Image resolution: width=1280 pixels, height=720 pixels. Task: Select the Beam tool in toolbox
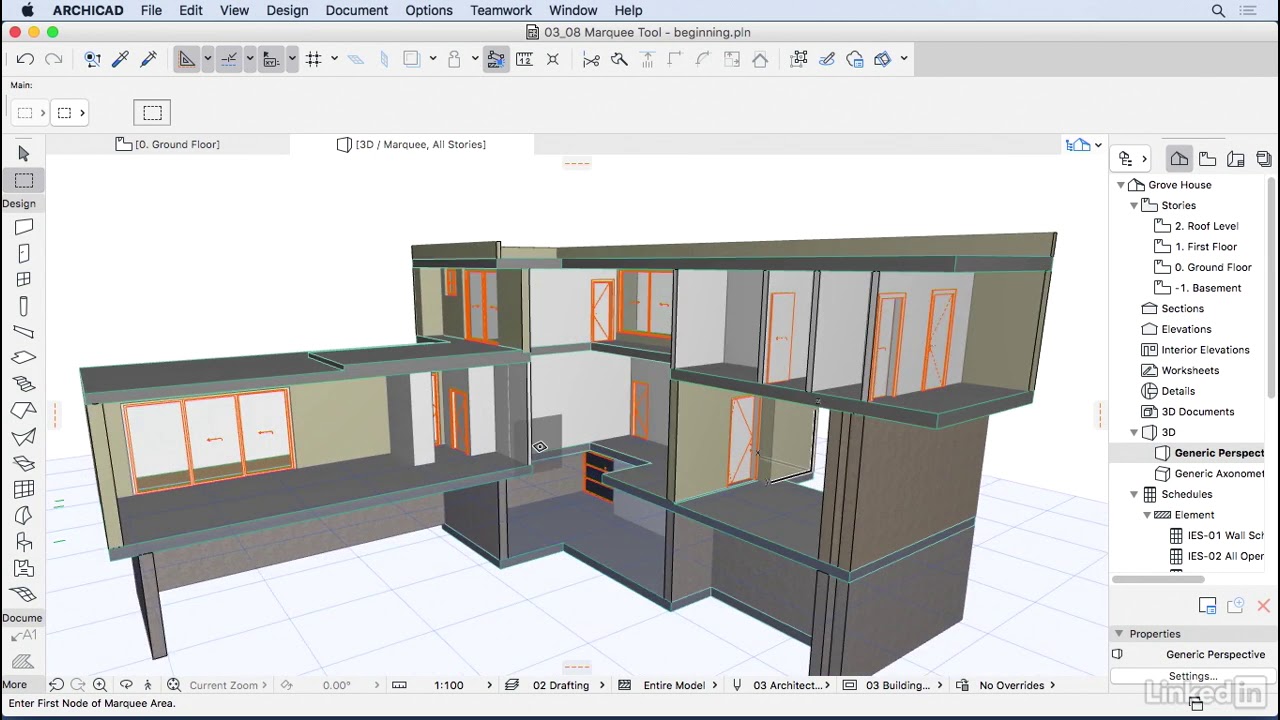click(24, 332)
